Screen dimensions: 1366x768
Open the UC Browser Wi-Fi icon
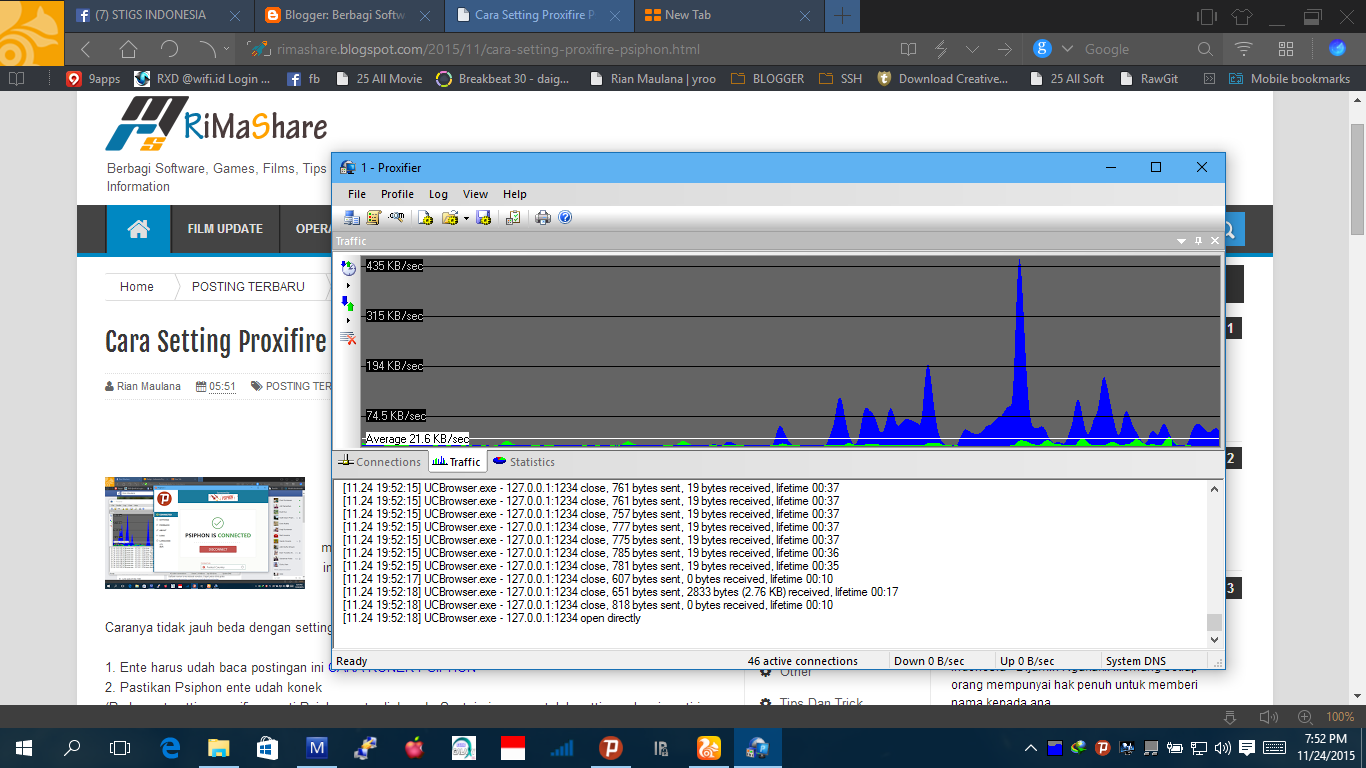[x=1244, y=49]
